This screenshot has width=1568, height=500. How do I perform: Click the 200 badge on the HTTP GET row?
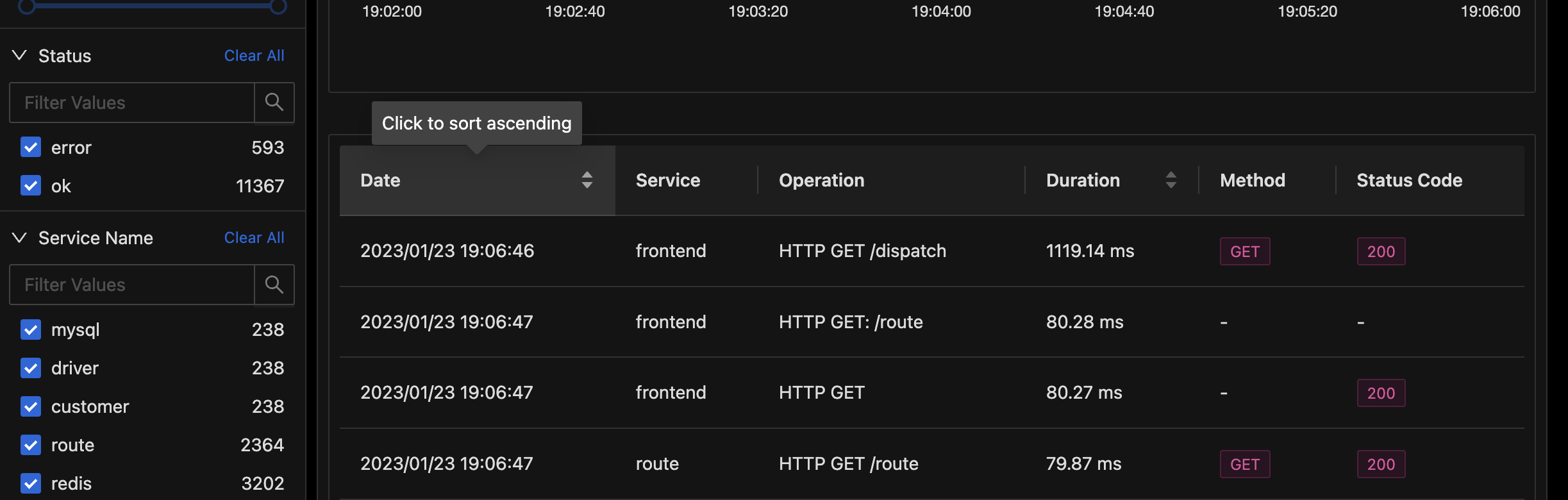point(1381,393)
